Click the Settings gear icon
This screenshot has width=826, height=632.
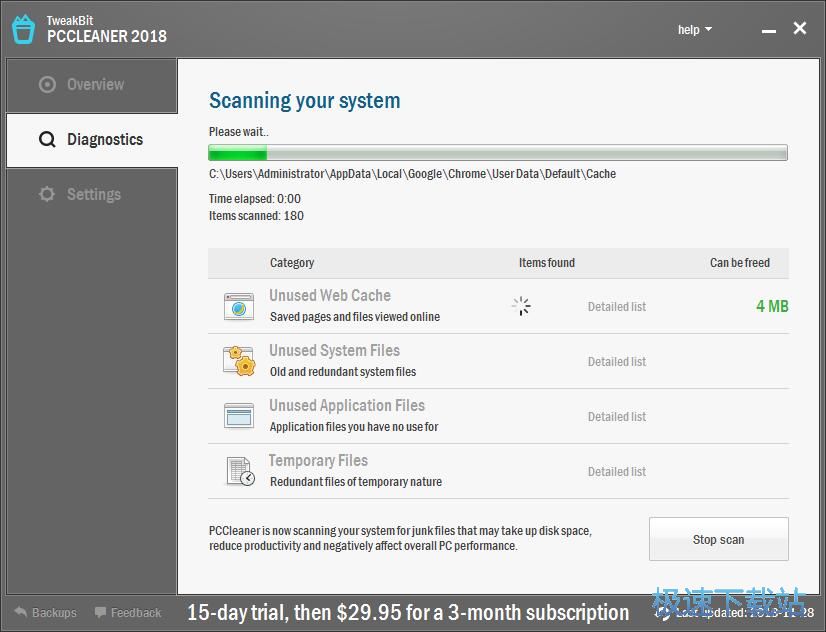(x=47, y=194)
